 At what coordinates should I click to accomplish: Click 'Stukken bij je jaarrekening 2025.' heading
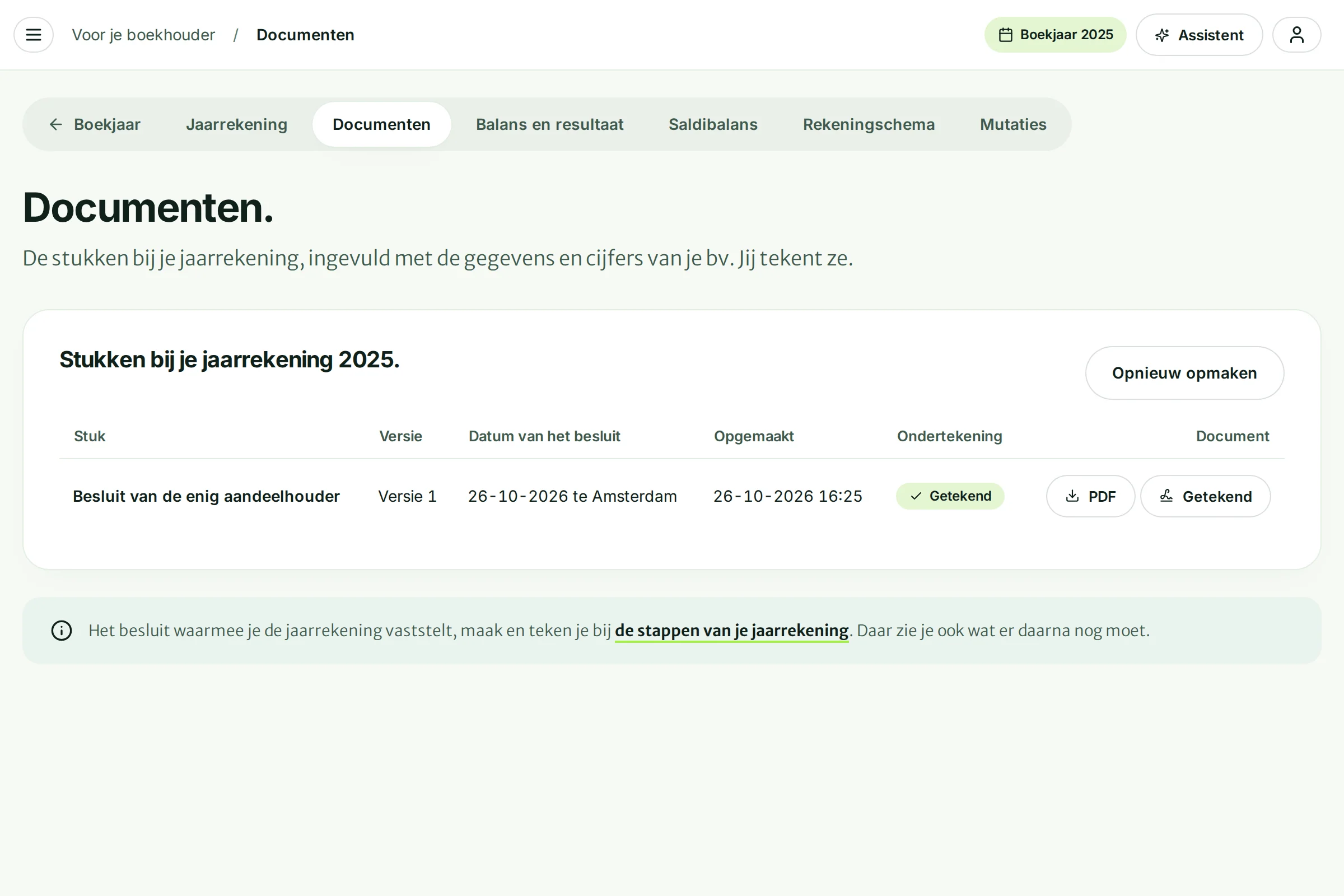pos(229,360)
